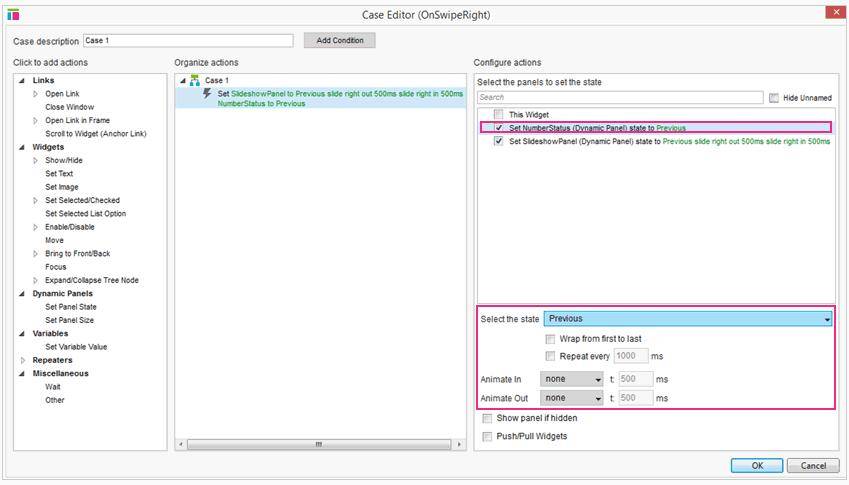Check the This Widget checkbox
The height and width of the screenshot is (485, 849).
[x=499, y=115]
